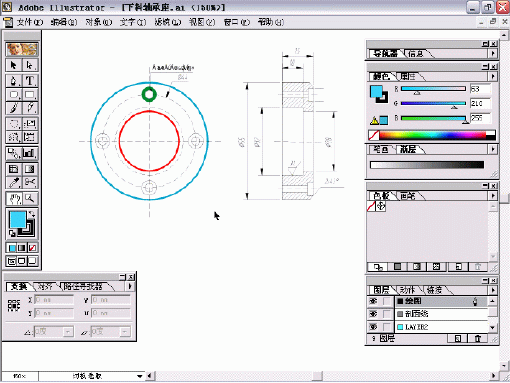510x383 pixels.
Task: Click the default fill and stroke icon
Action: pyautogui.click(x=12, y=233)
